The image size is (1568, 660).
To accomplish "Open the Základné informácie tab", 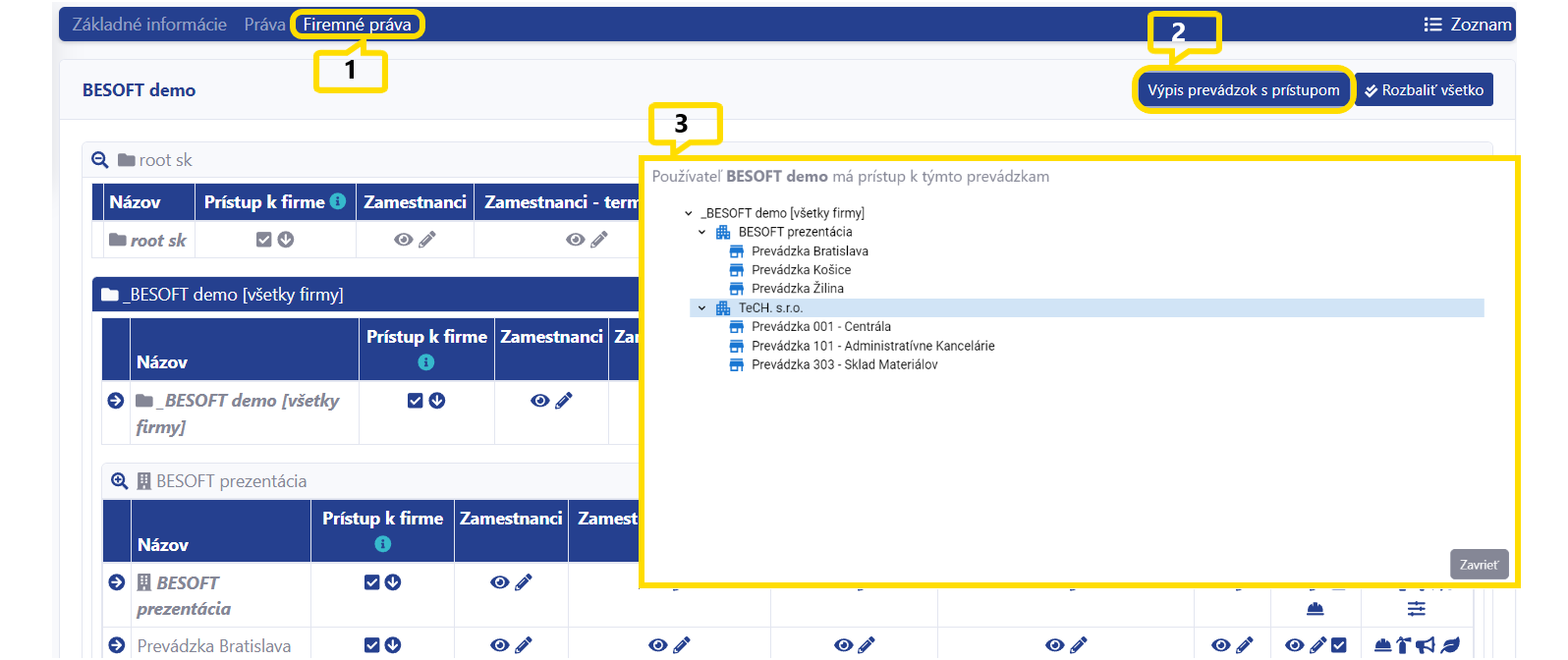I will (149, 25).
